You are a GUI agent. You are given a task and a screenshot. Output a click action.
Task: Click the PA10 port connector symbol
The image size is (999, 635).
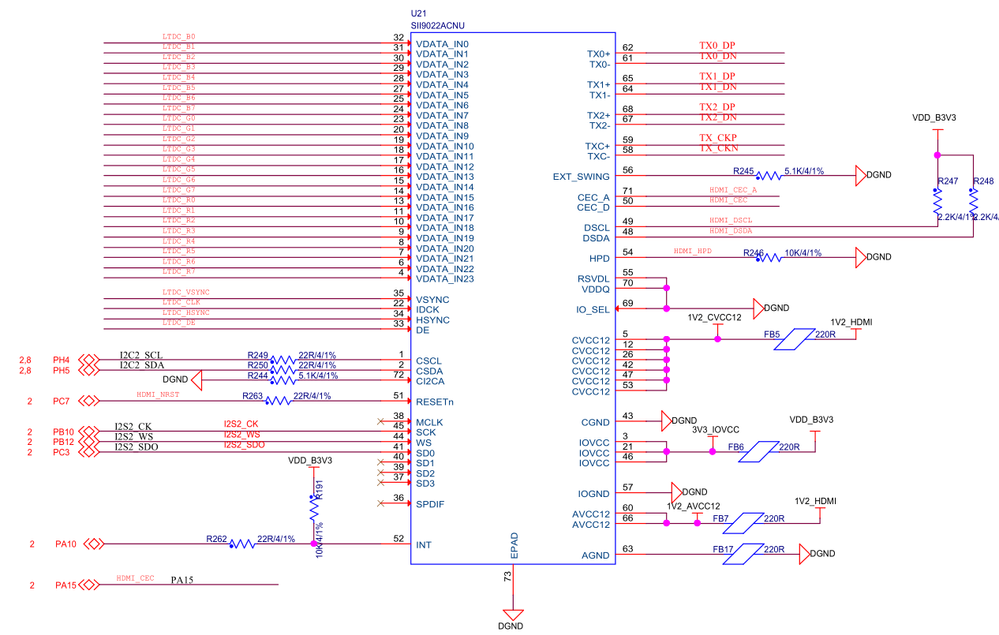coord(94,544)
